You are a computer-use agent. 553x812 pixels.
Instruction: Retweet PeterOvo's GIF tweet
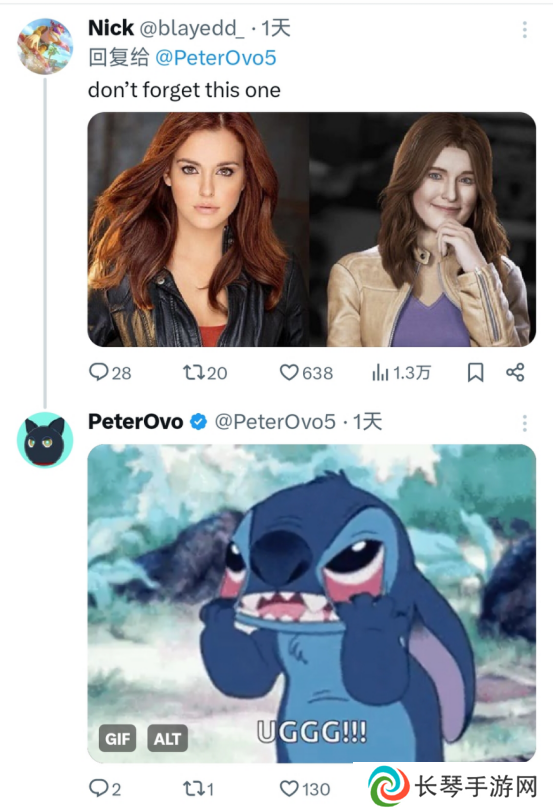(x=199, y=789)
